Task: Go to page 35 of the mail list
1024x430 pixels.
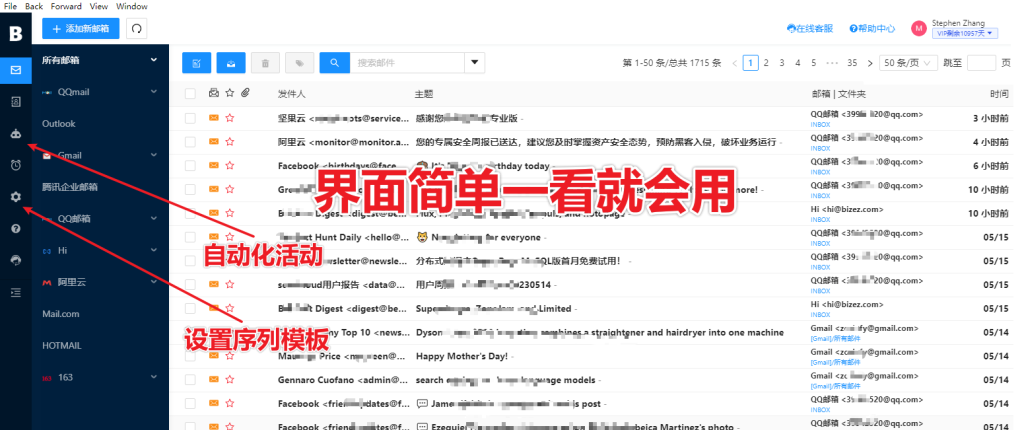Action: point(852,63)
